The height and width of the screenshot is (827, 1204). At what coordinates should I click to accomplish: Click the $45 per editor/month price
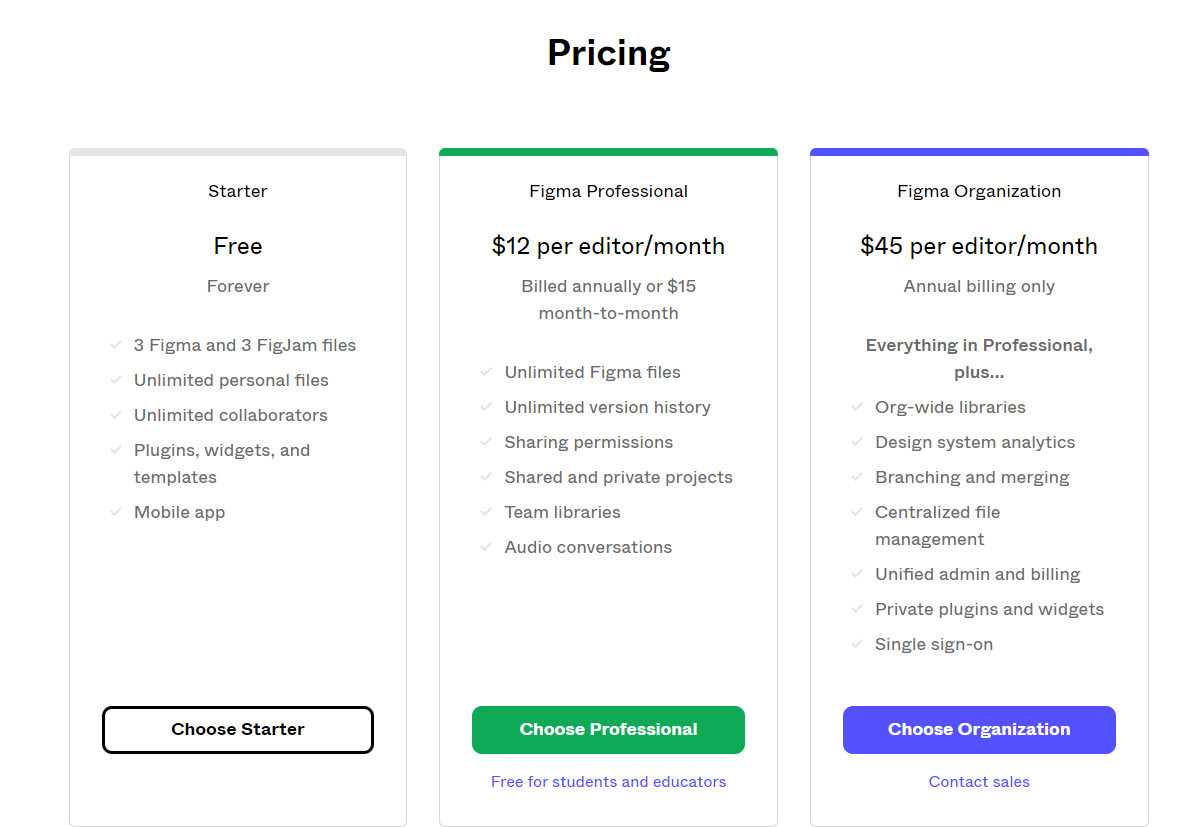979,246
